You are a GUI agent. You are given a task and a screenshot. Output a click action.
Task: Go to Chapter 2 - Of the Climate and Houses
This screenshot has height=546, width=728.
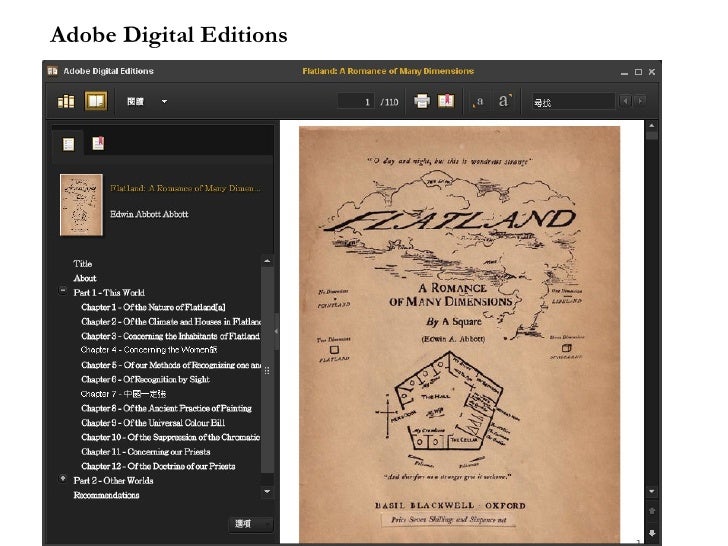171,321
